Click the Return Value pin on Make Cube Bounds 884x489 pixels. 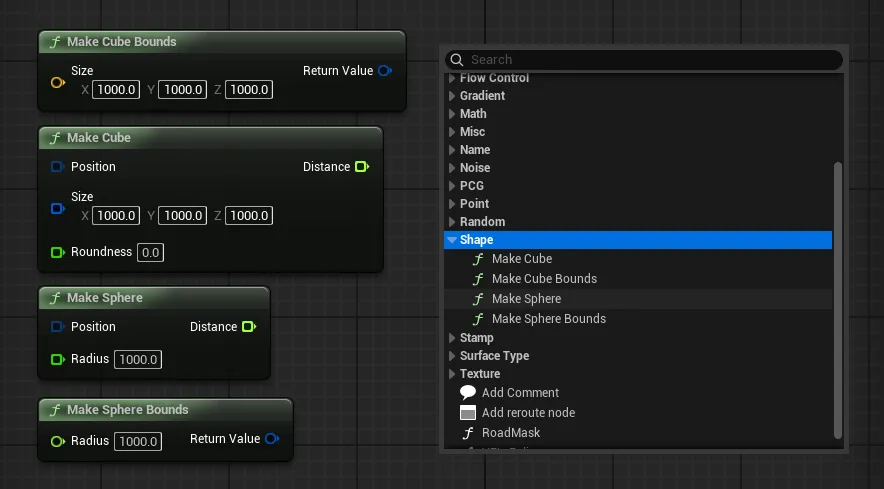pyautogui.click(x=385, y=71)
